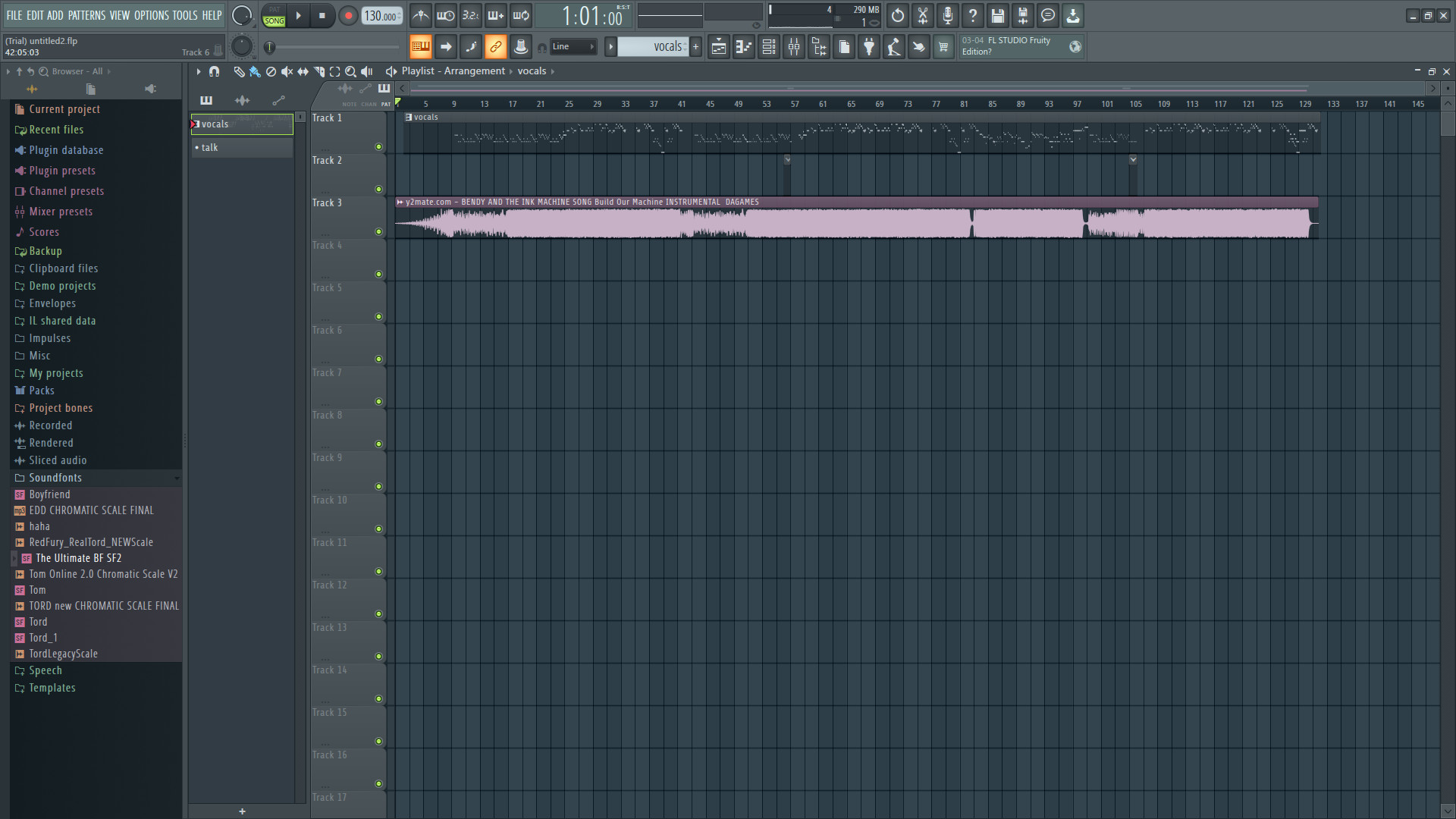Viewport: 1456px width, 819px height.
Task: Open the browser options arrow
Action: (x=8, y=71)
